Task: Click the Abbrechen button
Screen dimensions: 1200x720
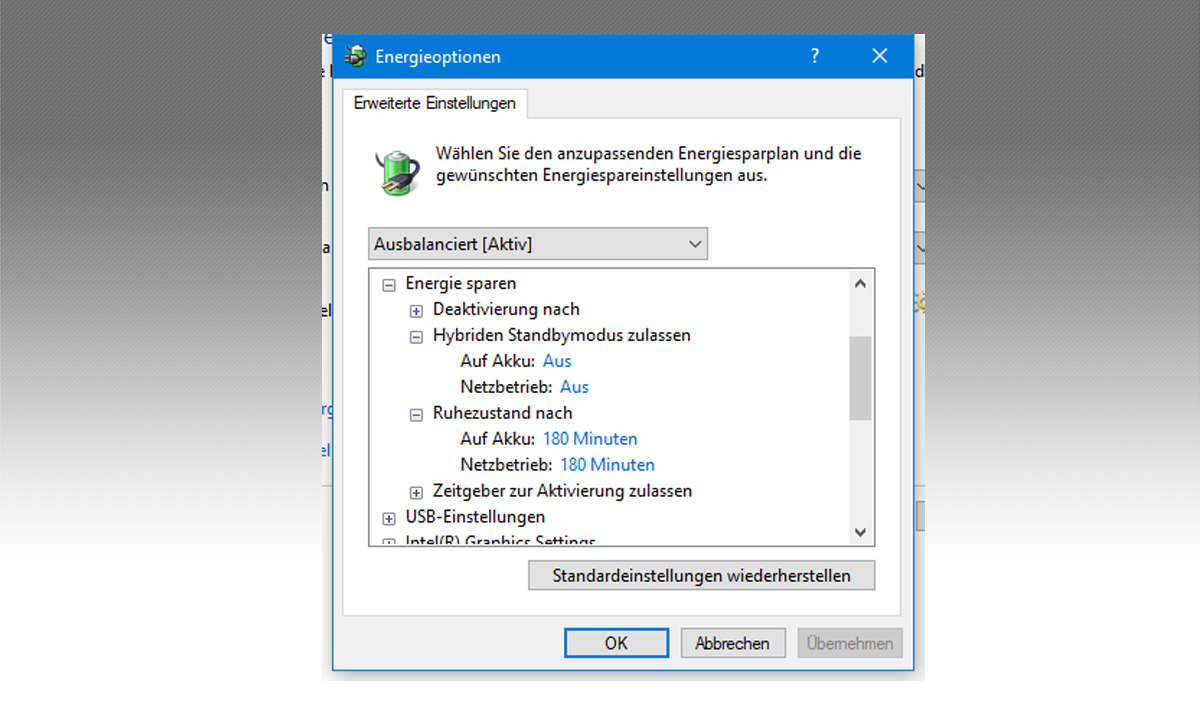Action: pos(732,643)
